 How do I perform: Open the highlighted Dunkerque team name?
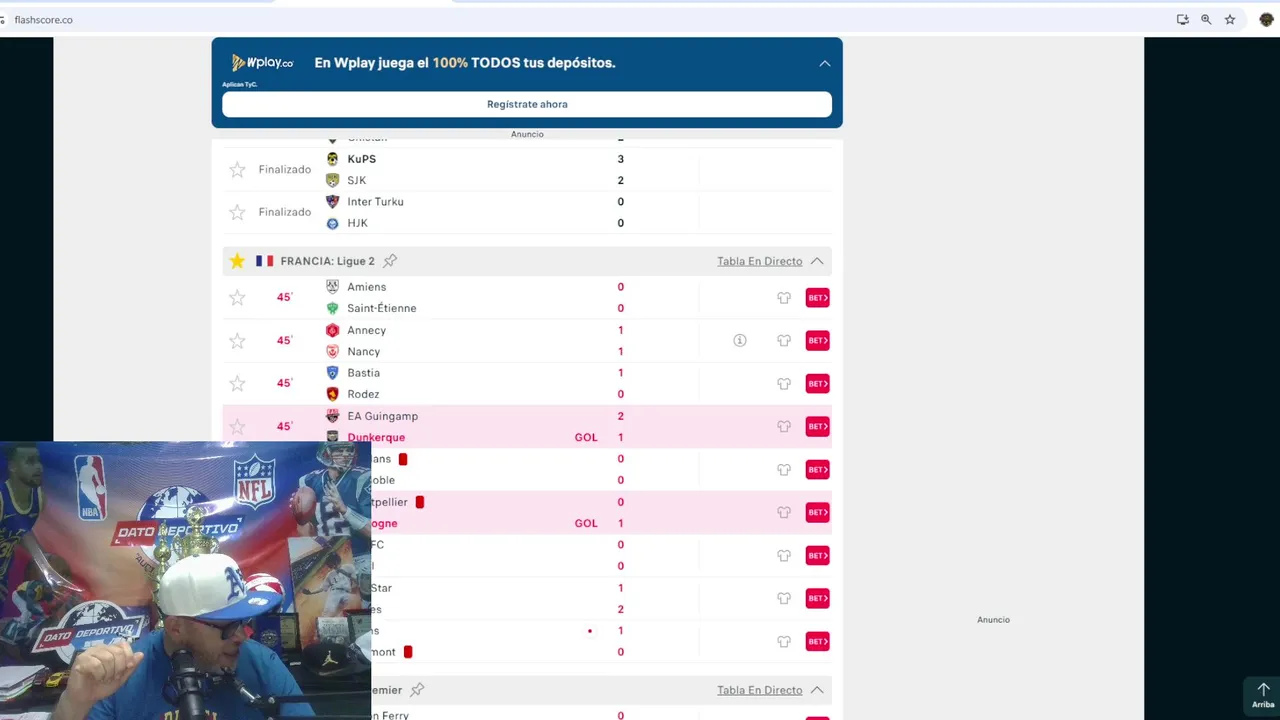point(376,438)
